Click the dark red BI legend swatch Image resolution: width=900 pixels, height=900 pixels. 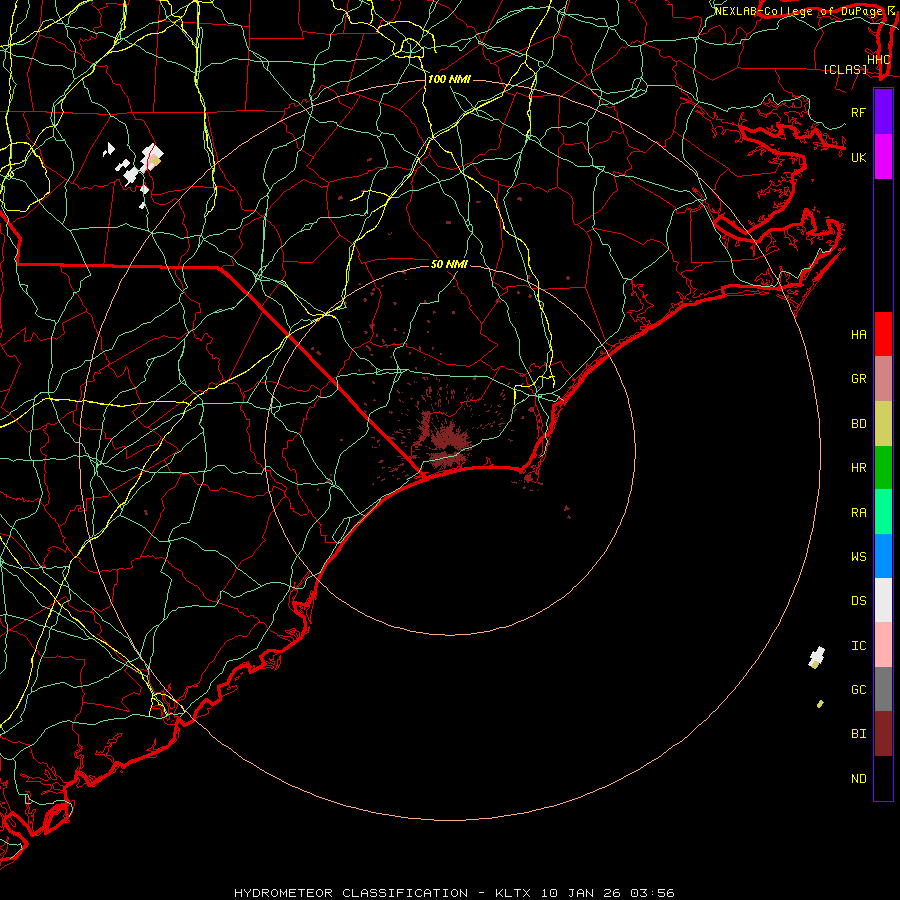click(x=883, y=734)
